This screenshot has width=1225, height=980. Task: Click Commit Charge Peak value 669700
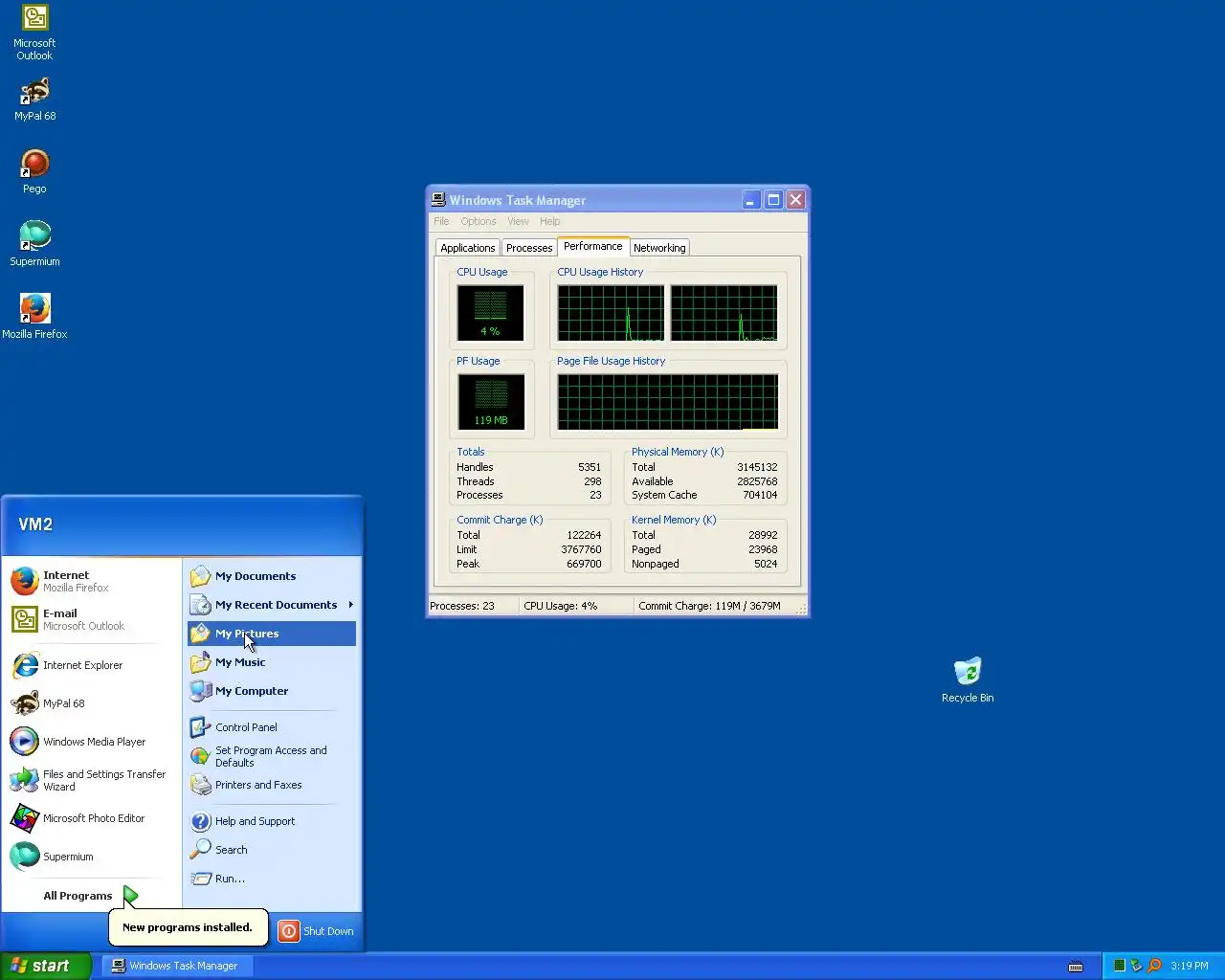pyautogui.click(x=584, y=564)
